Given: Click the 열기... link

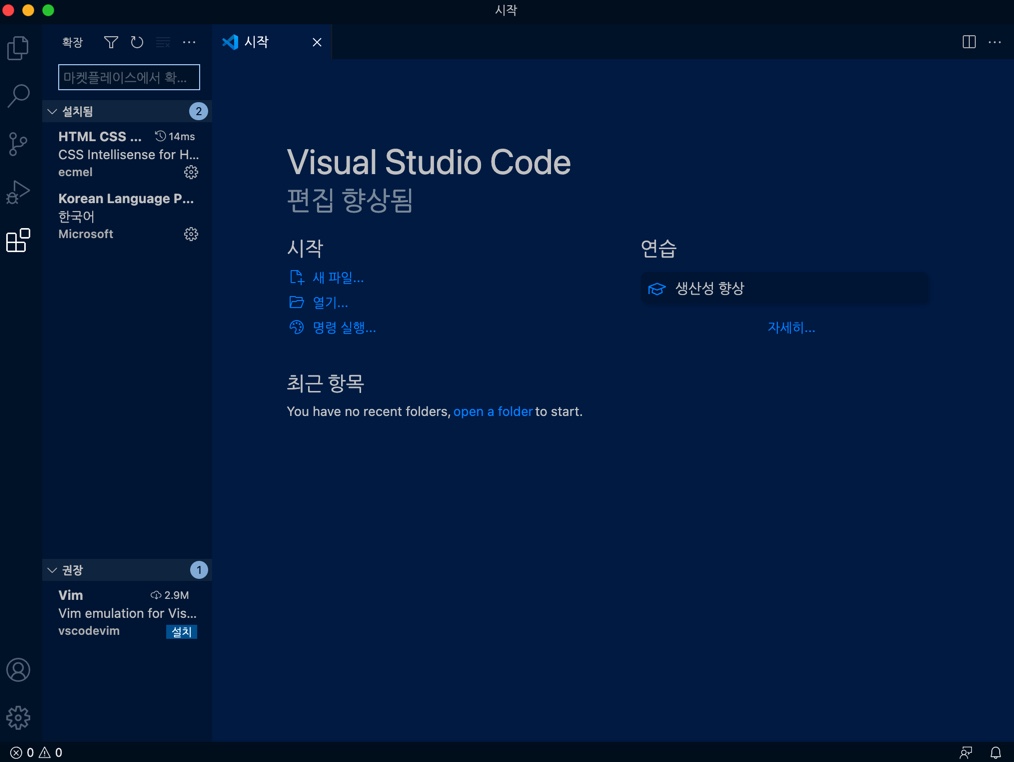Looking at the screenshot, I should point(330,302).
